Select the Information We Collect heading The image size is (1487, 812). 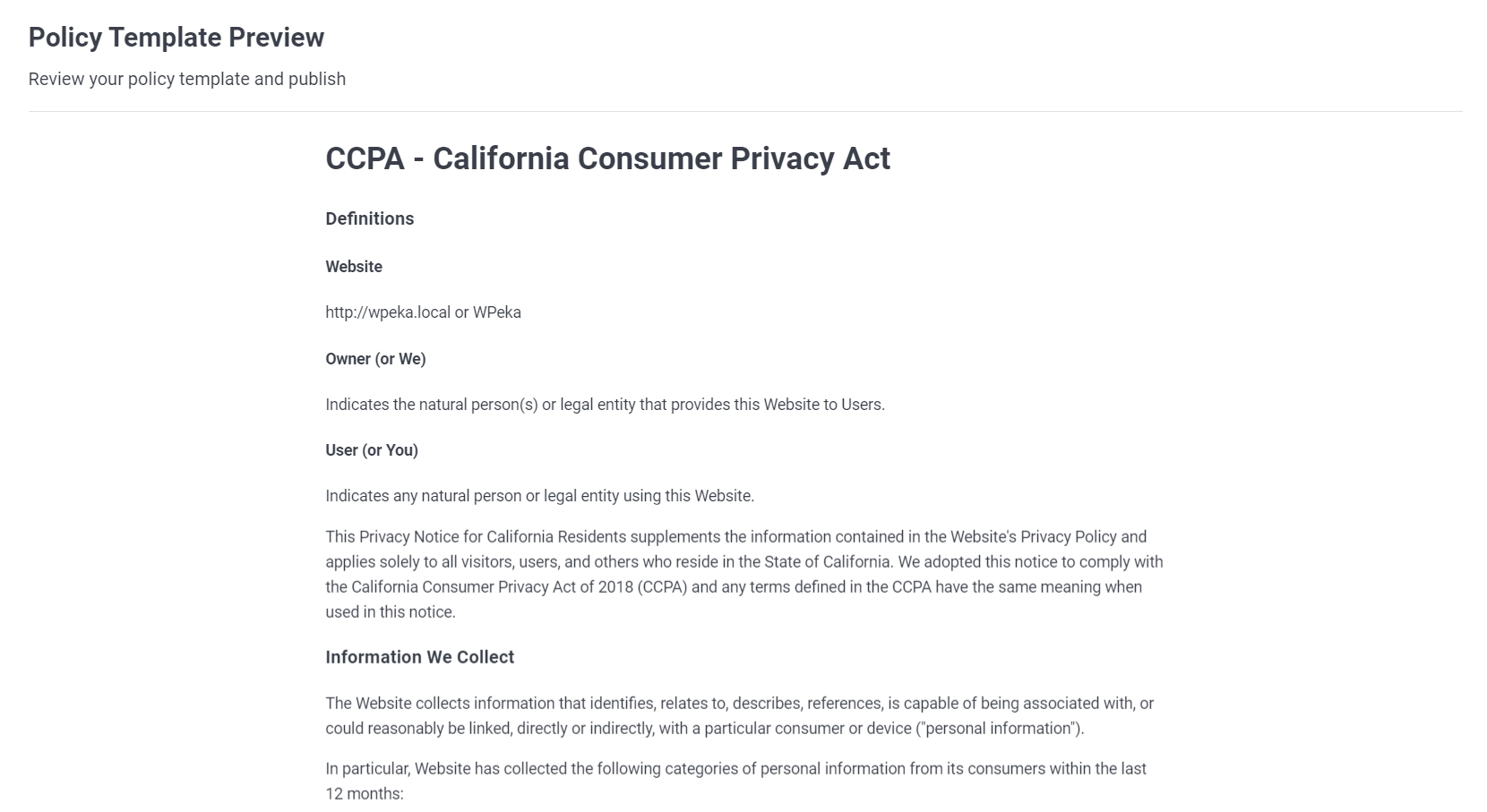[419, 657]
